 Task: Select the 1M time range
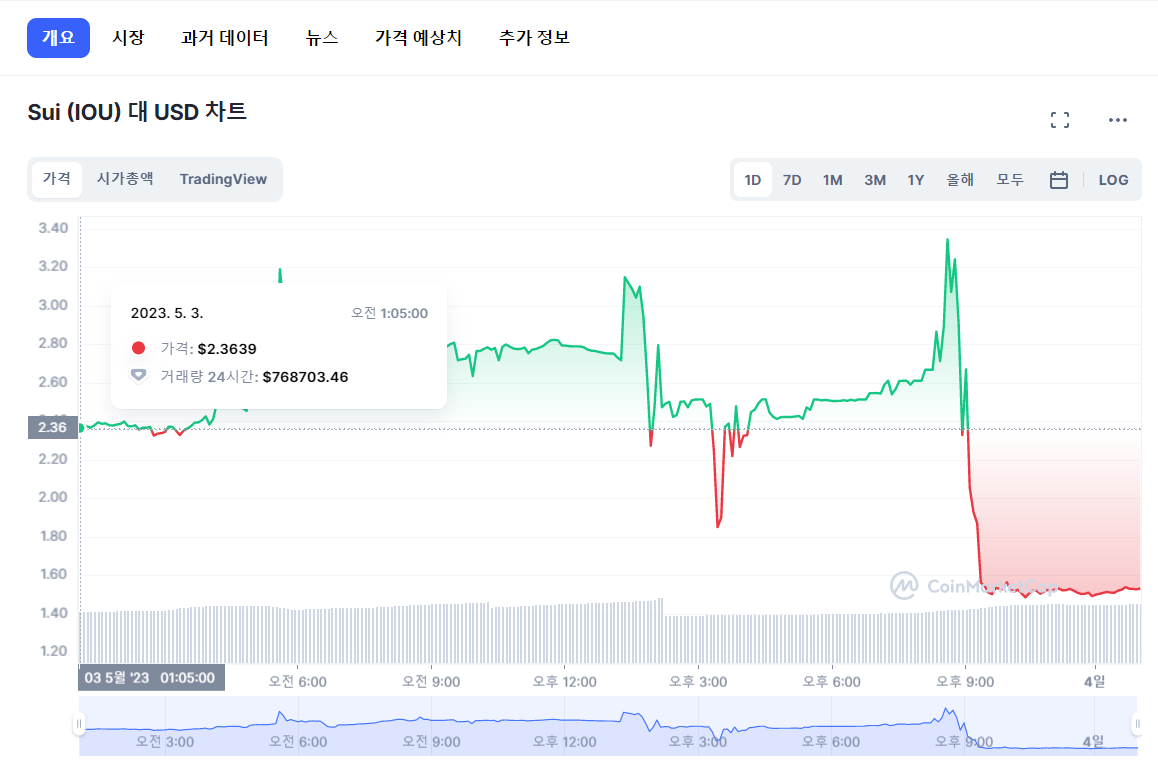832,179
